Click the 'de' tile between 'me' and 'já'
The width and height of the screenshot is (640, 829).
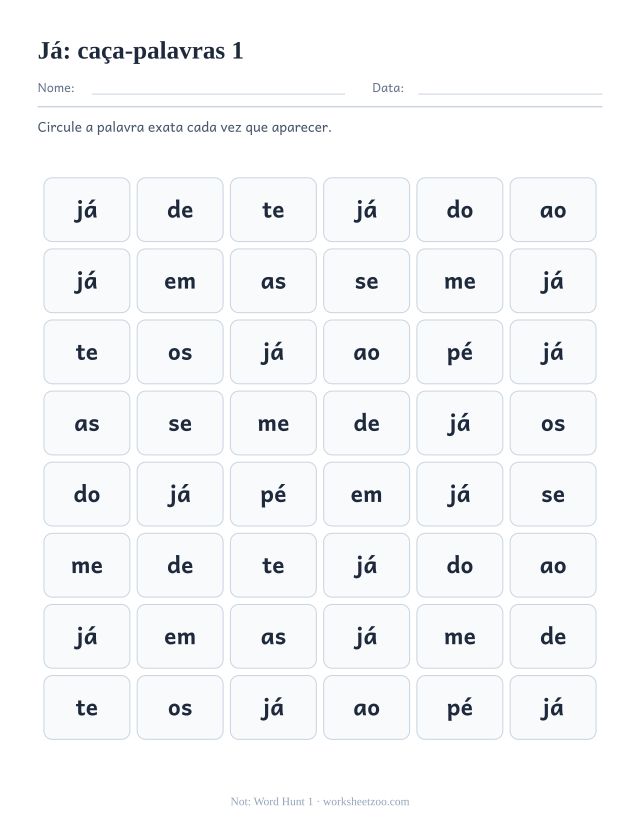pos(366,423)
